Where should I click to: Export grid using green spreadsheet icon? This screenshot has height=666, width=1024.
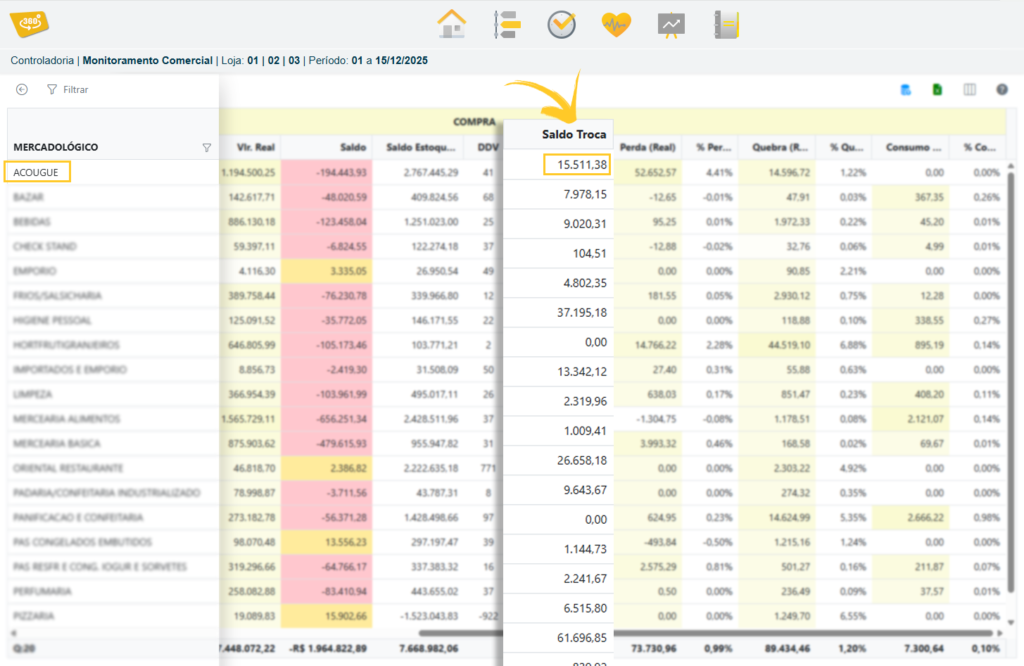point(937,90)
